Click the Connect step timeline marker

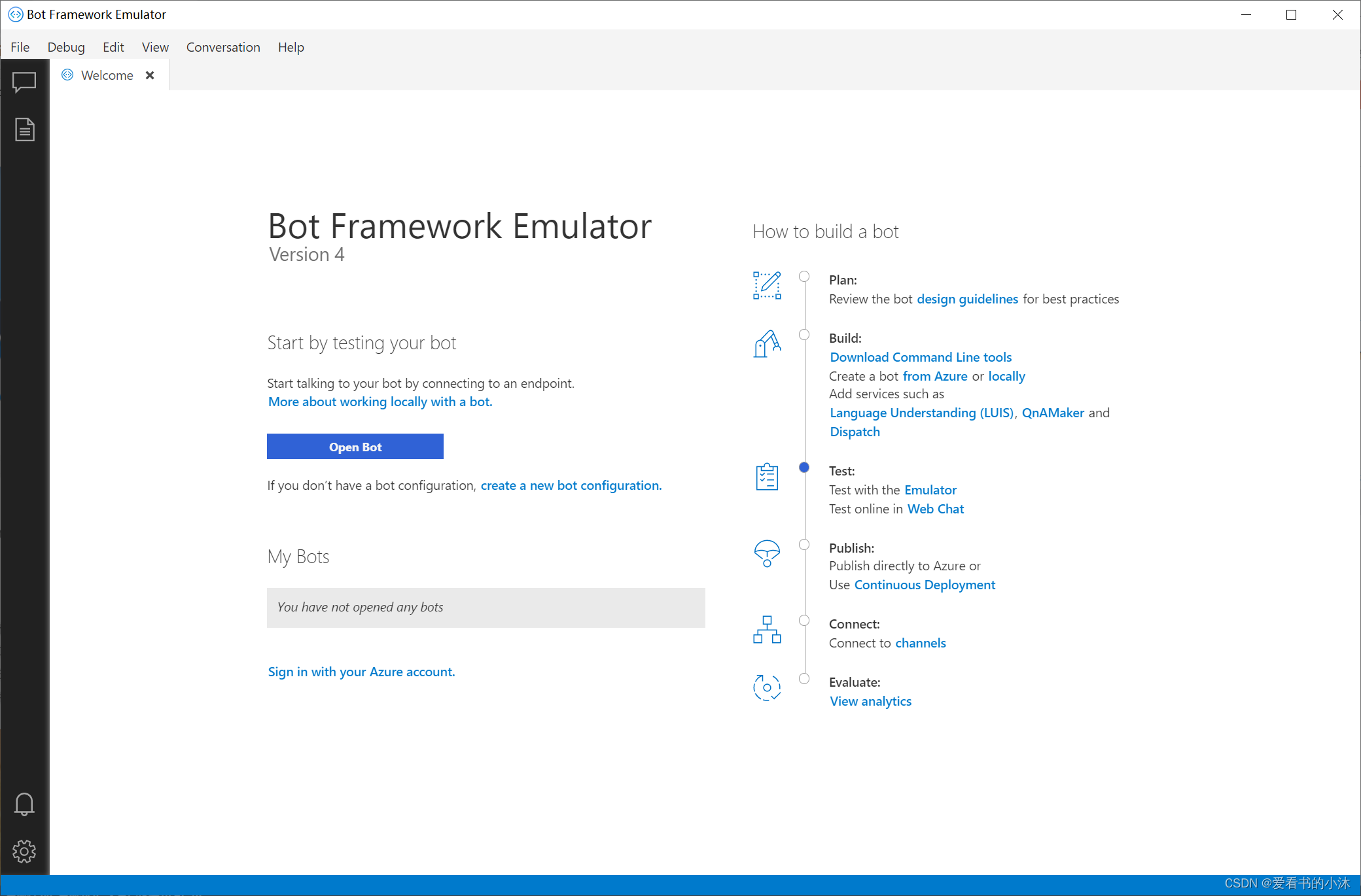(804, 621)
